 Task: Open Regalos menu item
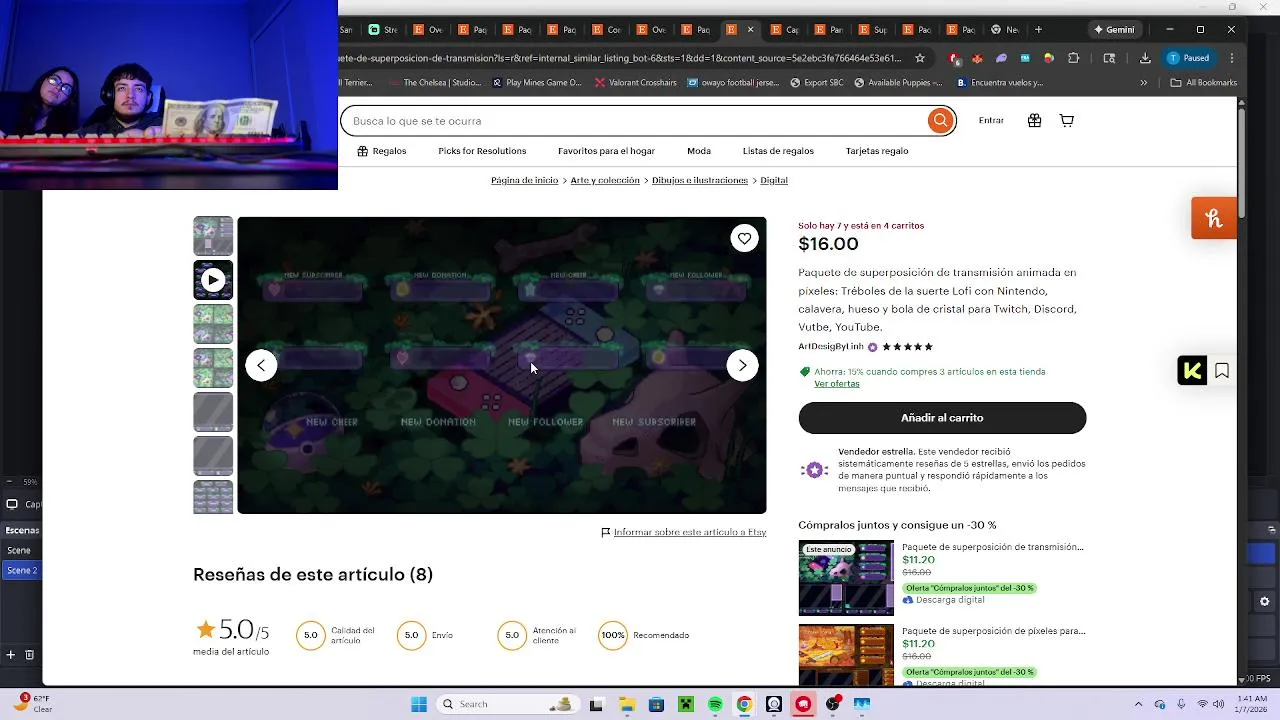389,151
